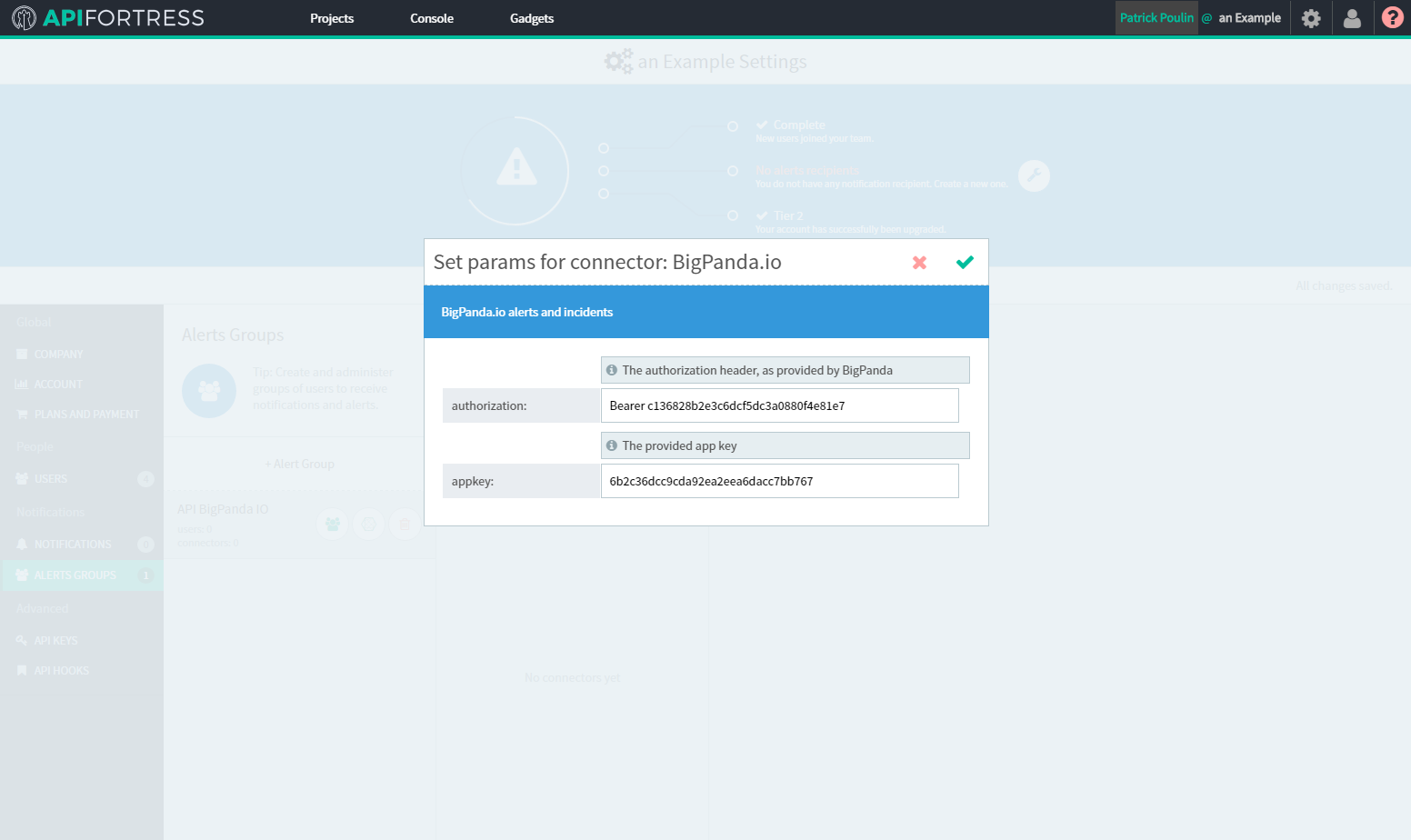The width and height of the screenshot is (1411, 840).
Task: Click the 'an Example' company name
Action: pyautogui.click(x=1249, y=18)
